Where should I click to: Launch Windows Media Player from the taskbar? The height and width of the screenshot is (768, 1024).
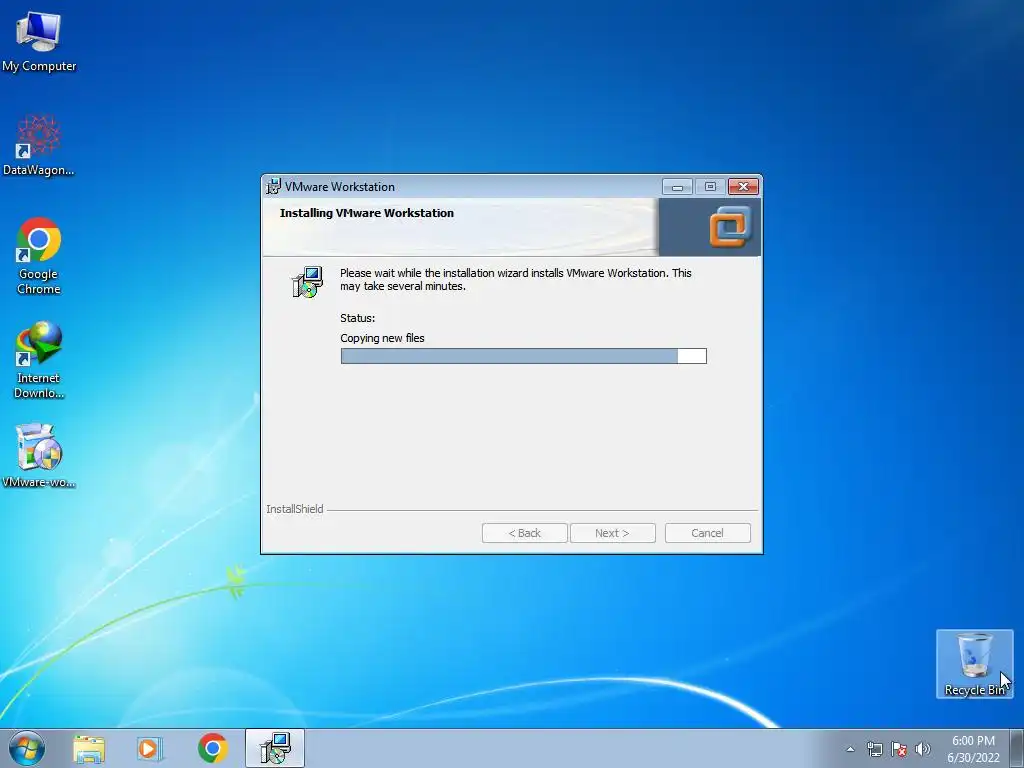[x=150, y=749]
